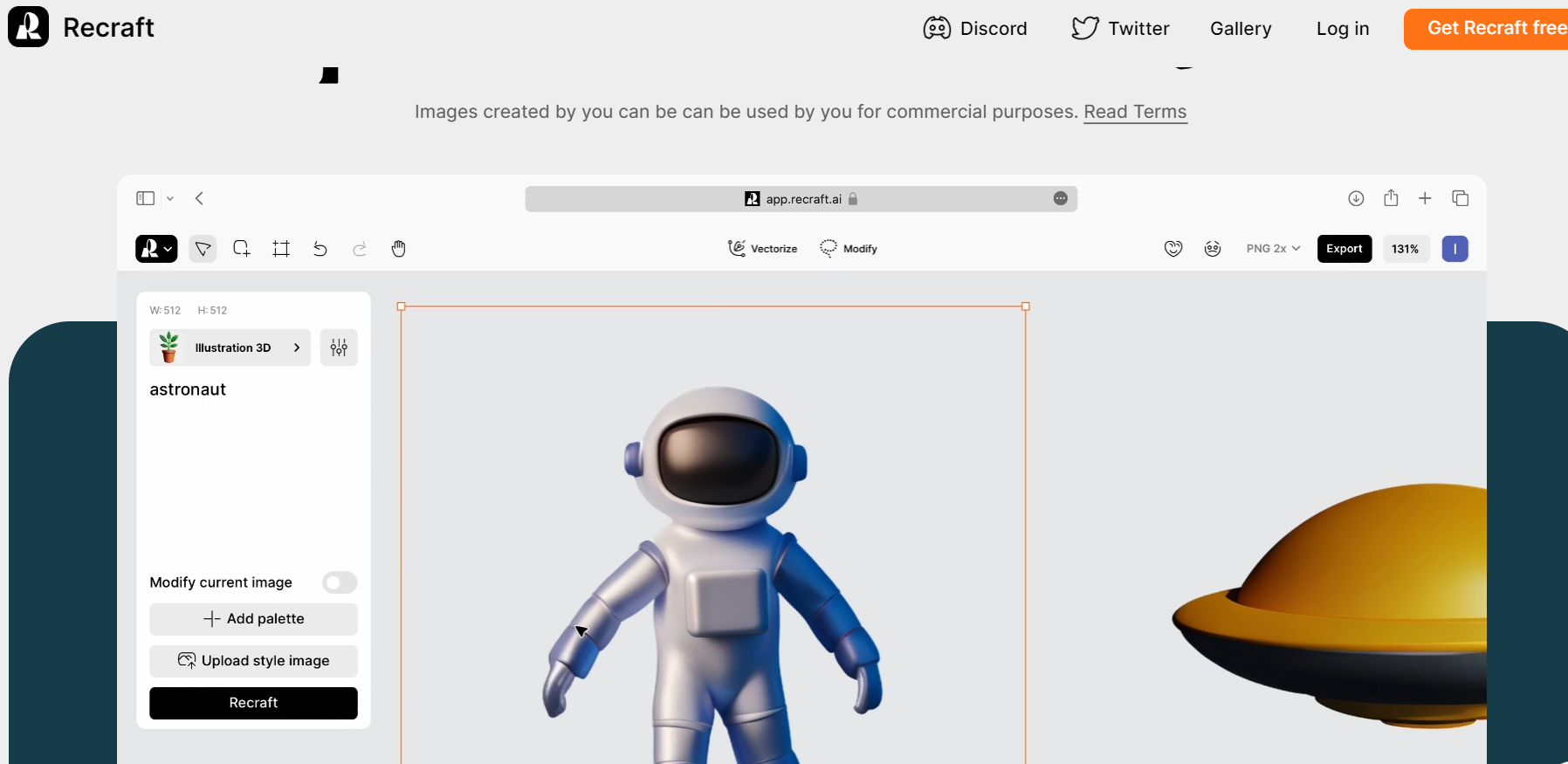The image size is (1568, 764).
Task: Select the hand pan tool
Action: coord(399,249)
